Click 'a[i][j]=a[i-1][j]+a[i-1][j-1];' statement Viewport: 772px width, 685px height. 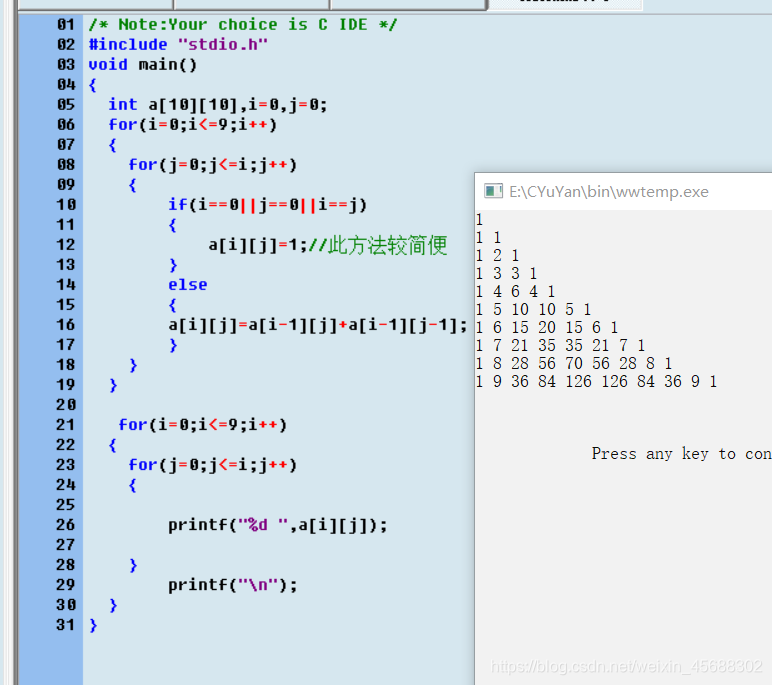pyautogui.click(x=318, y=325)
